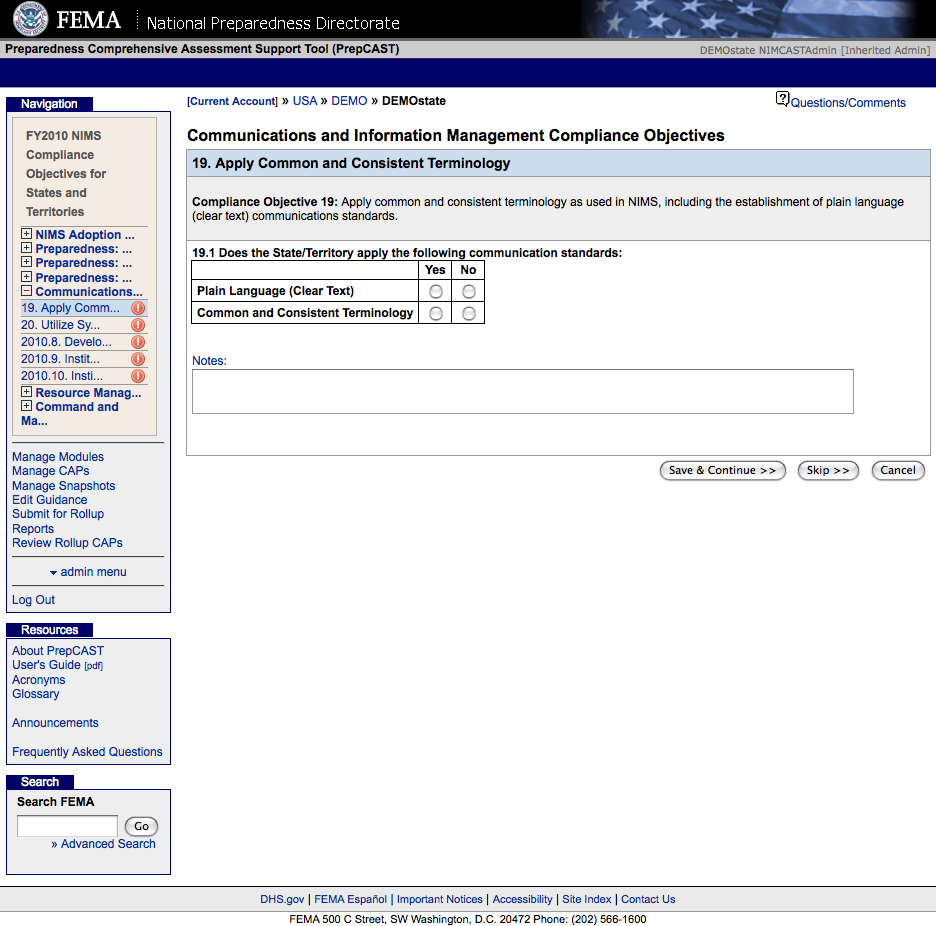The width and height of the screenshot is (936, 926).
Task: Open Review Rollup CAPs
Action: coord(67,543)
